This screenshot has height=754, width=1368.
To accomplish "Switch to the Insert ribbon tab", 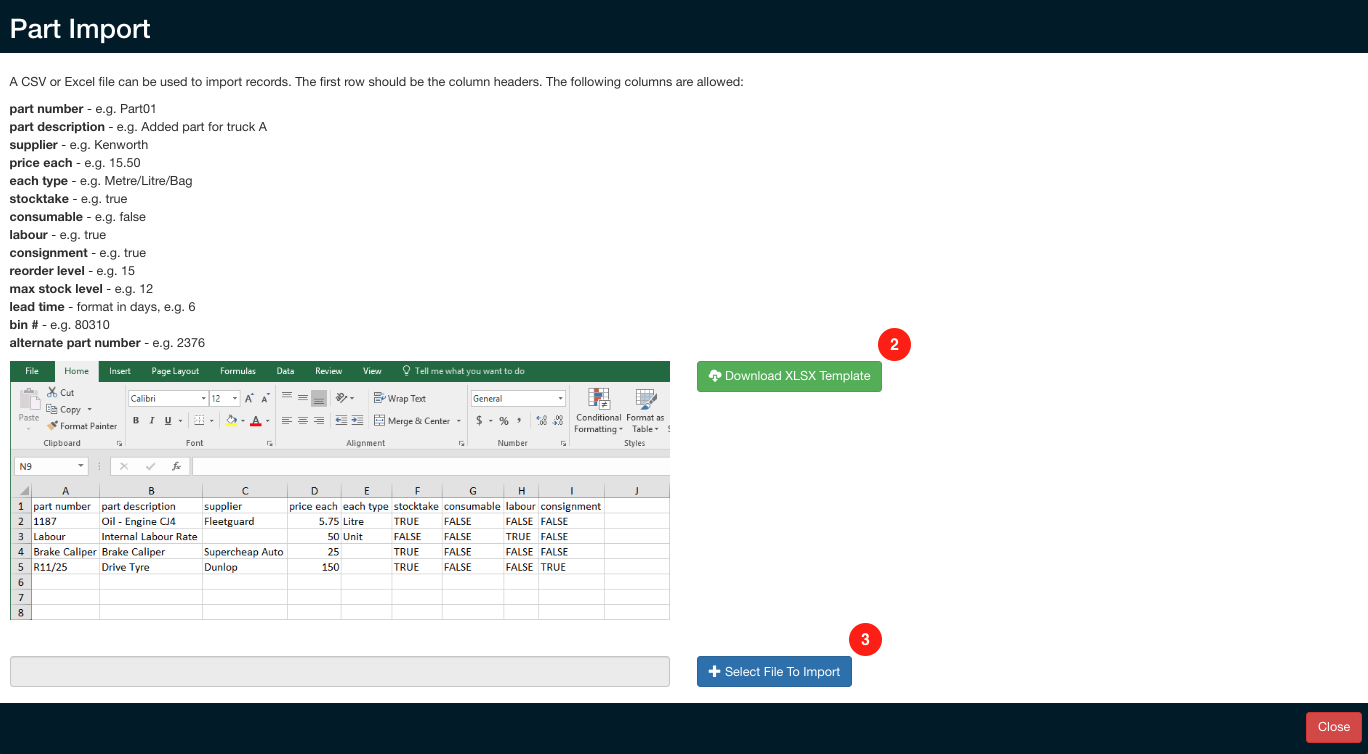I will coord(119,371).
